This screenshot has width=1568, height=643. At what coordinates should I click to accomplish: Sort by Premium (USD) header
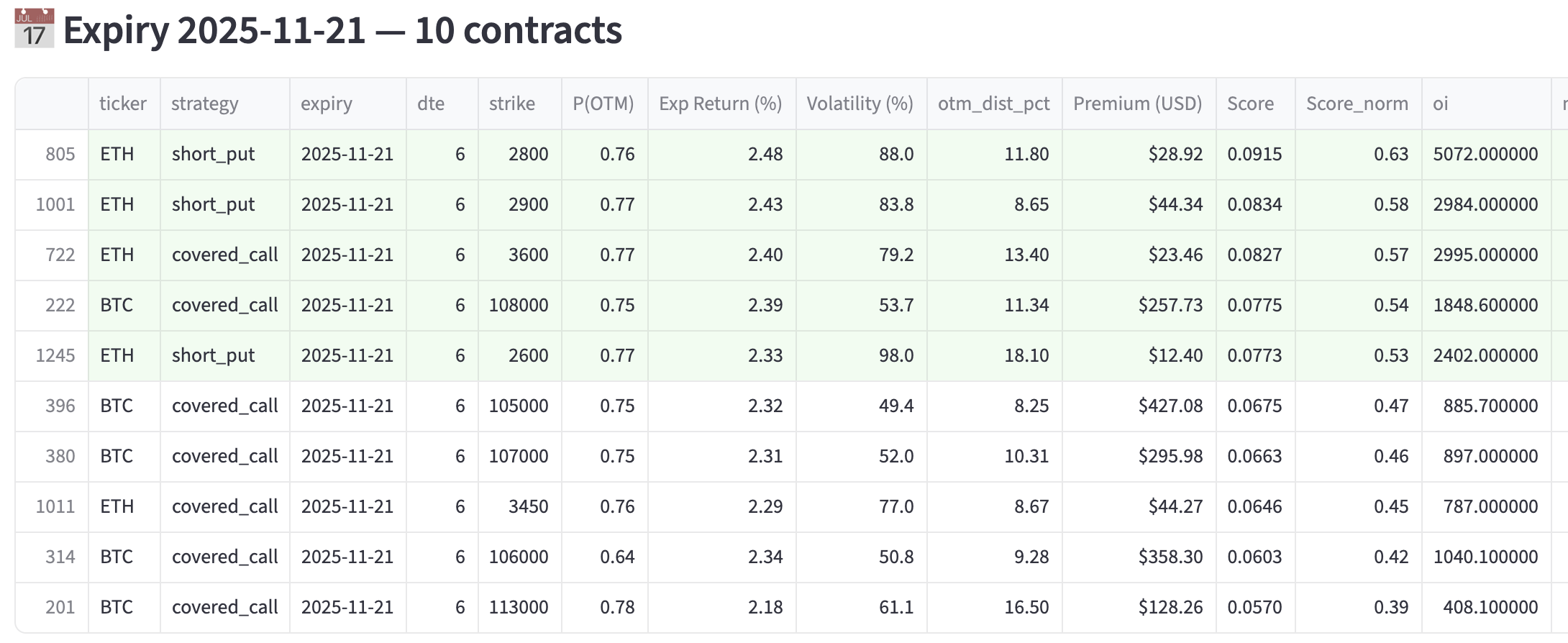click(x=1137, y=104)
